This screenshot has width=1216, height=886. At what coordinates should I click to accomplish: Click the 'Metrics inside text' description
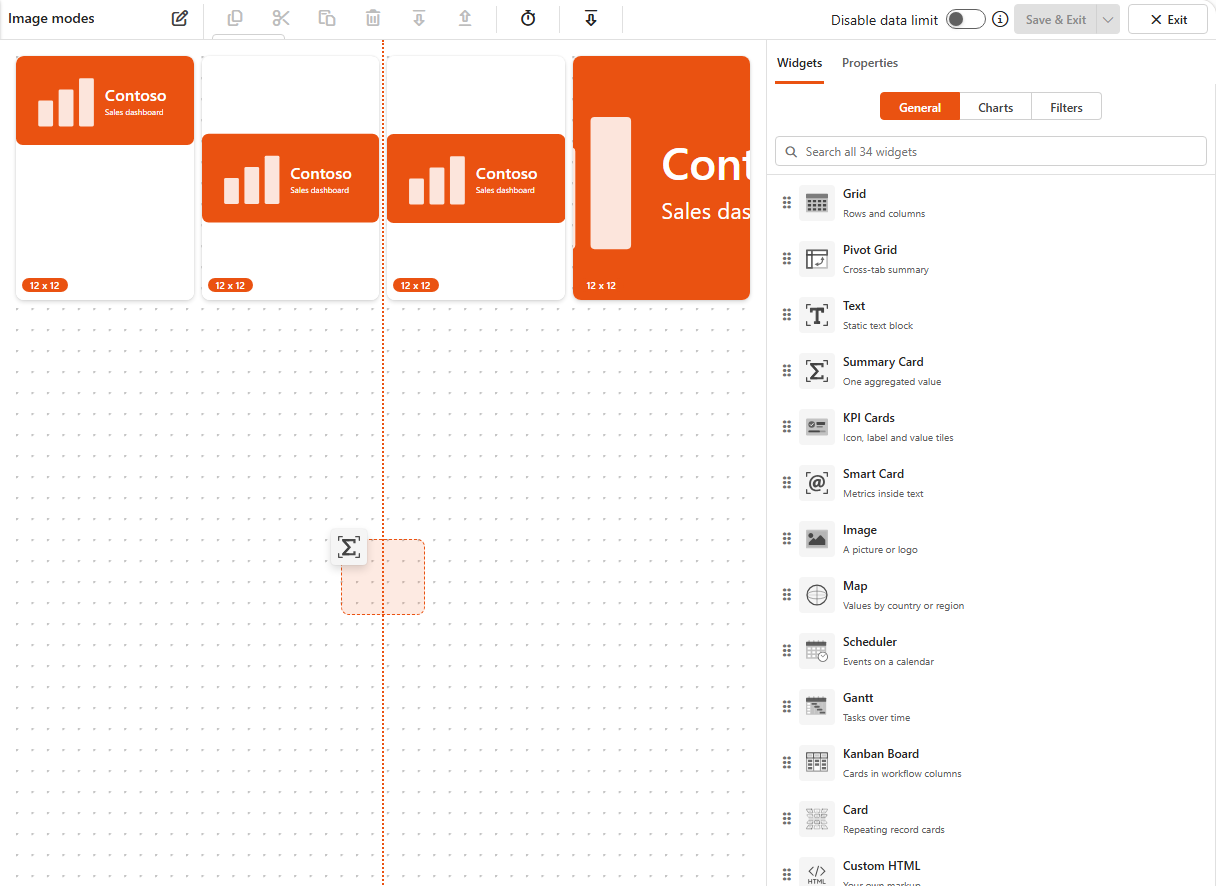[883, 494]
